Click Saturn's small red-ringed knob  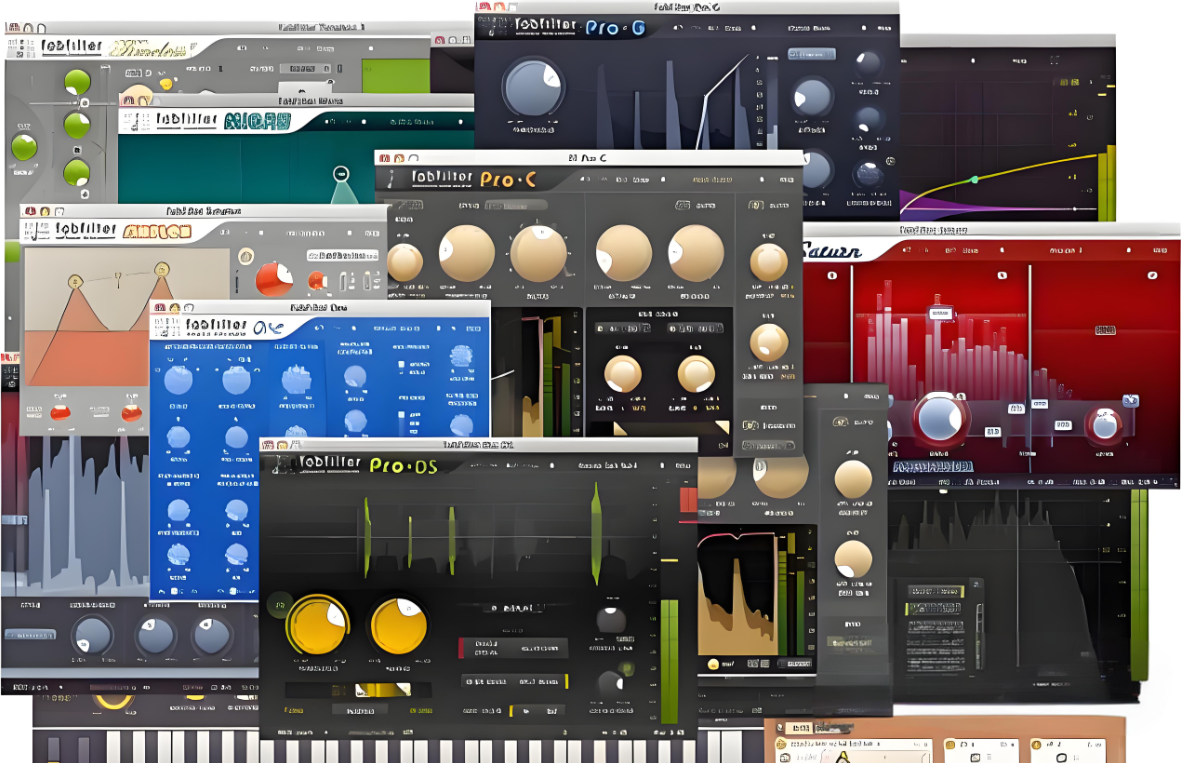click(x=1104, y=425)
